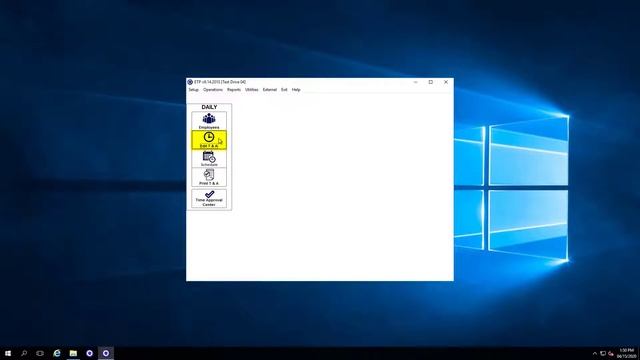
Task: Open the Operations menu
Action: (x=213, y=90)
